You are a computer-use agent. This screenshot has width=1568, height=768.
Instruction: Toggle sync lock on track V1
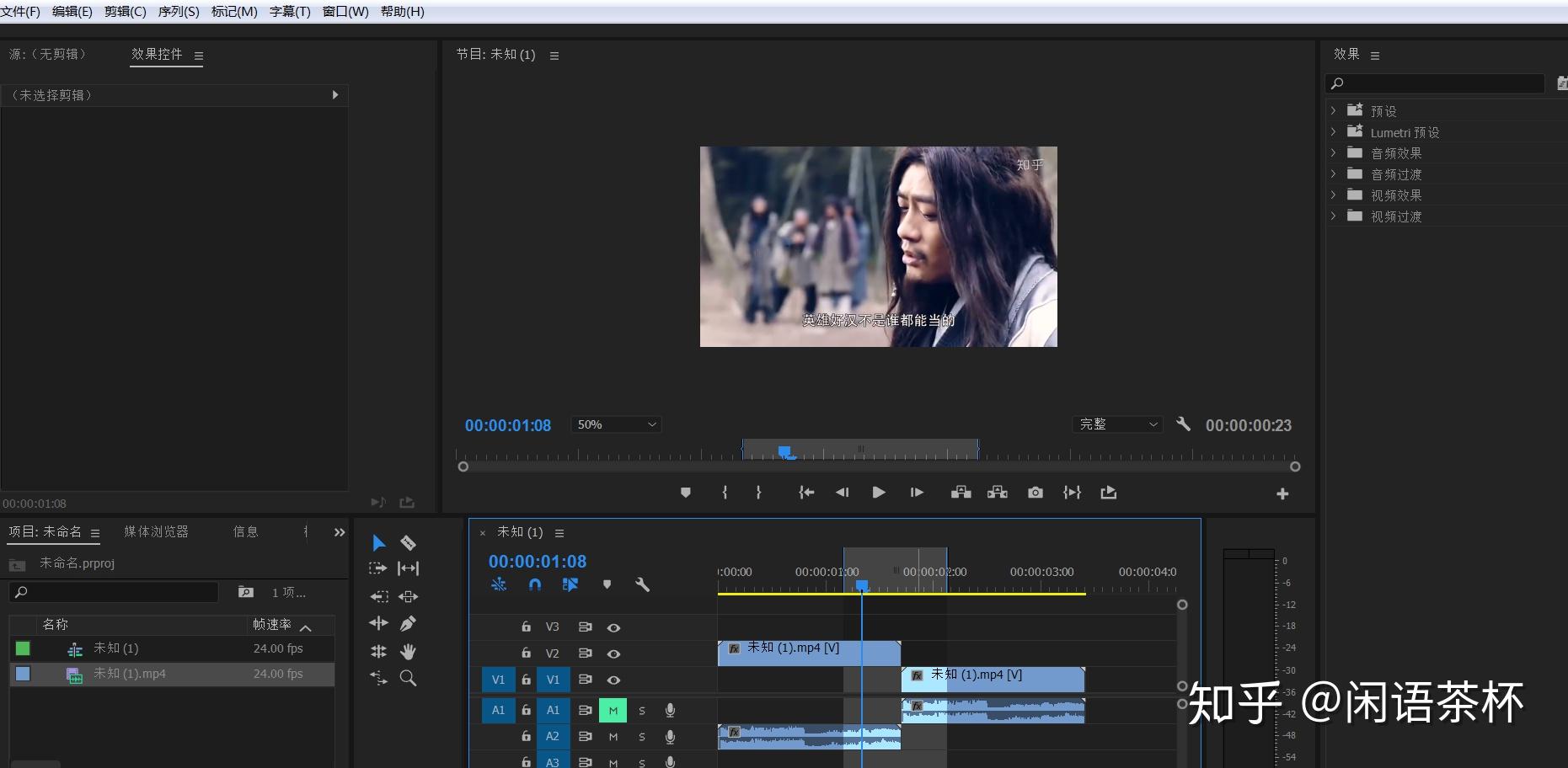585,680
